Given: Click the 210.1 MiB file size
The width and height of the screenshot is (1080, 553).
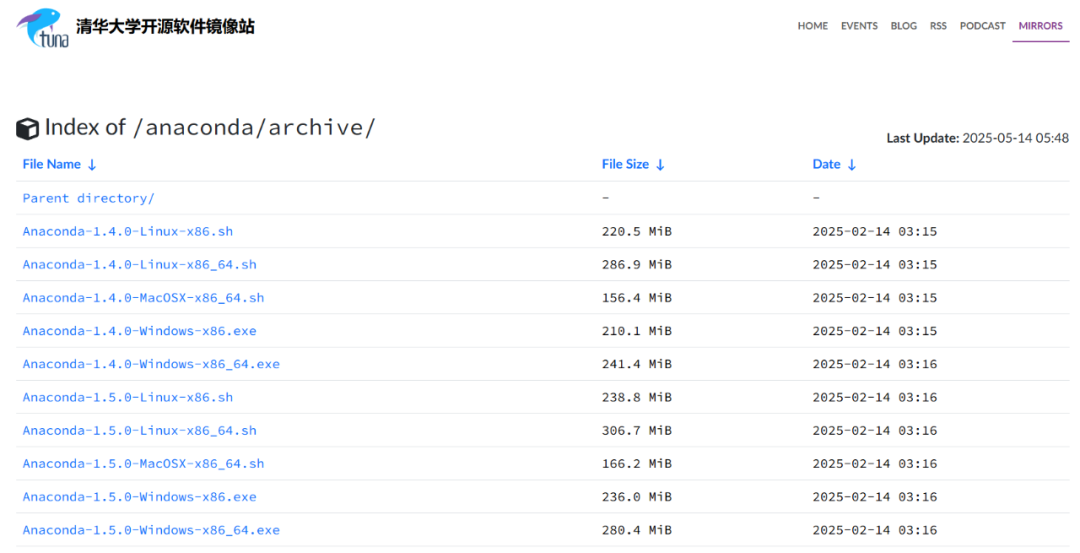Looking at the screenshot, I should (636, 331).
